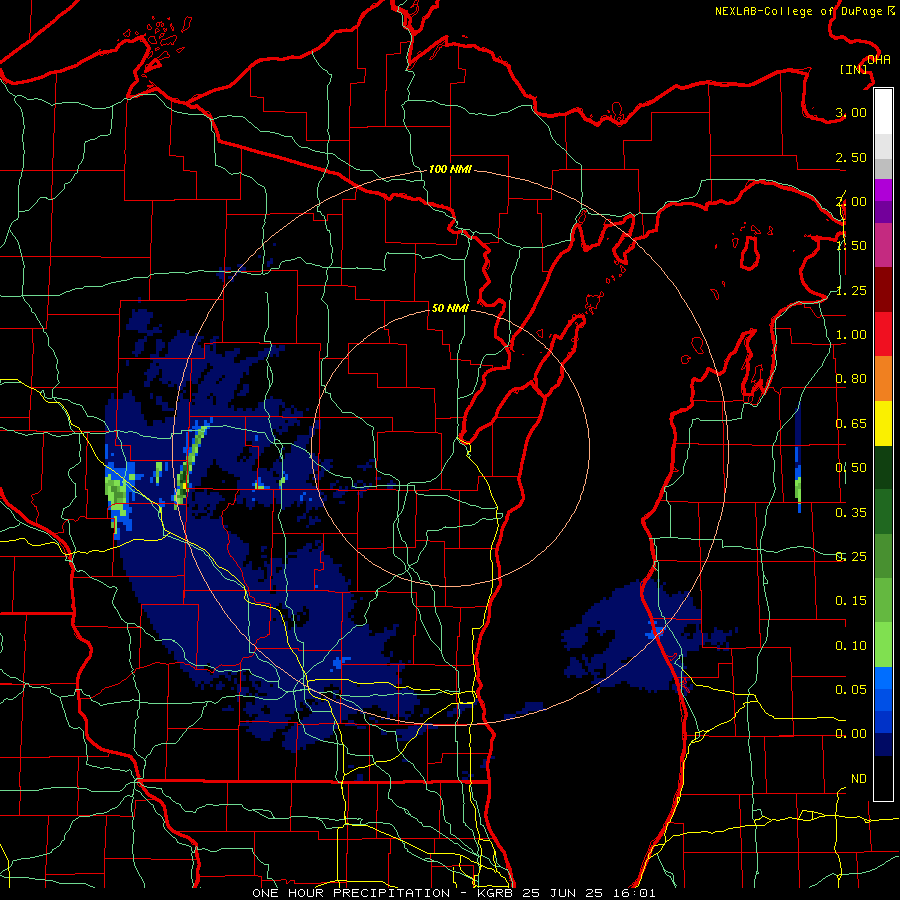The image size is (900, 900).
Task: Click the 0.35 scale value
Action: pos(851,513)
